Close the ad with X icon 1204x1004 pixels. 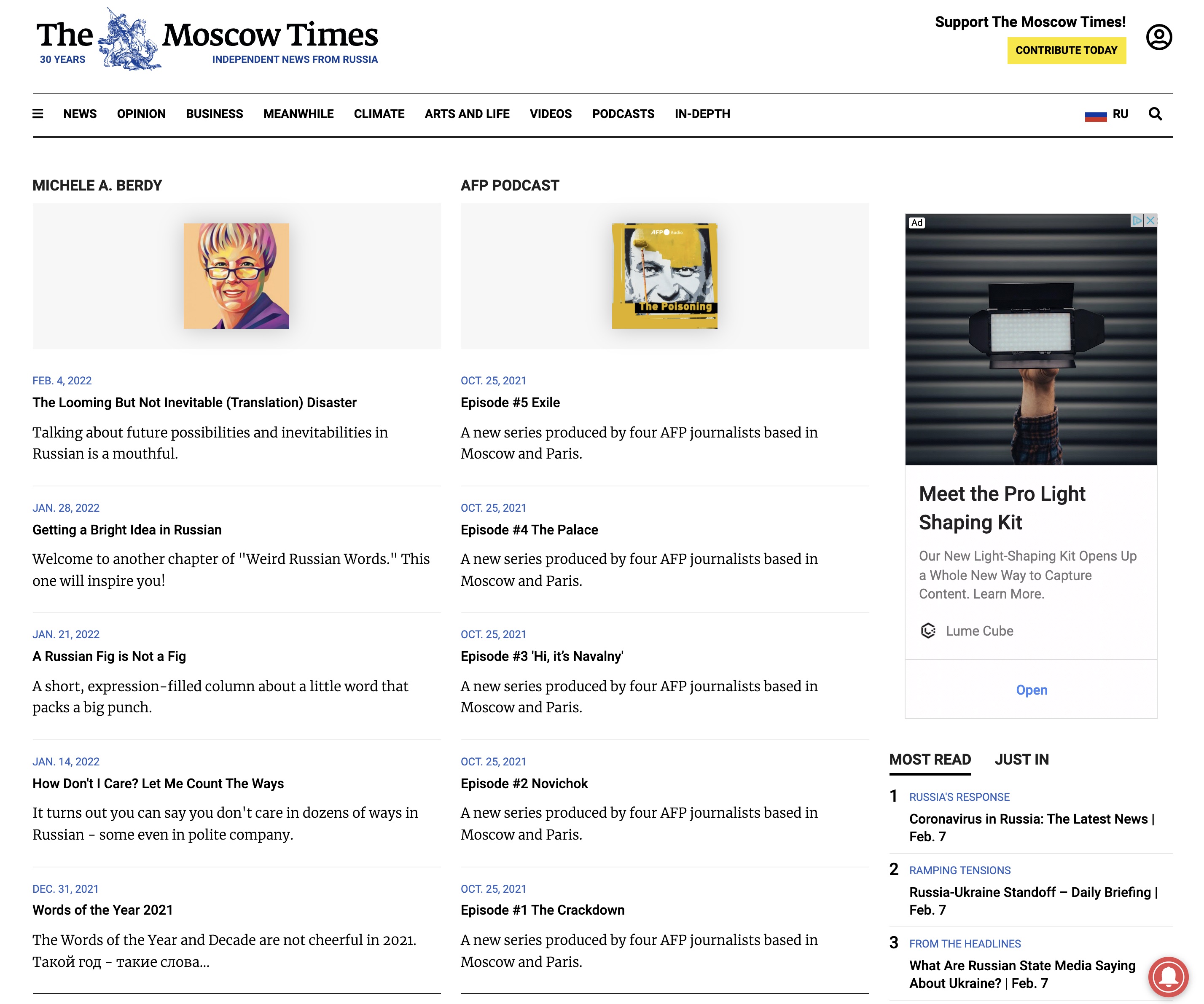(x=1150, y=221)
